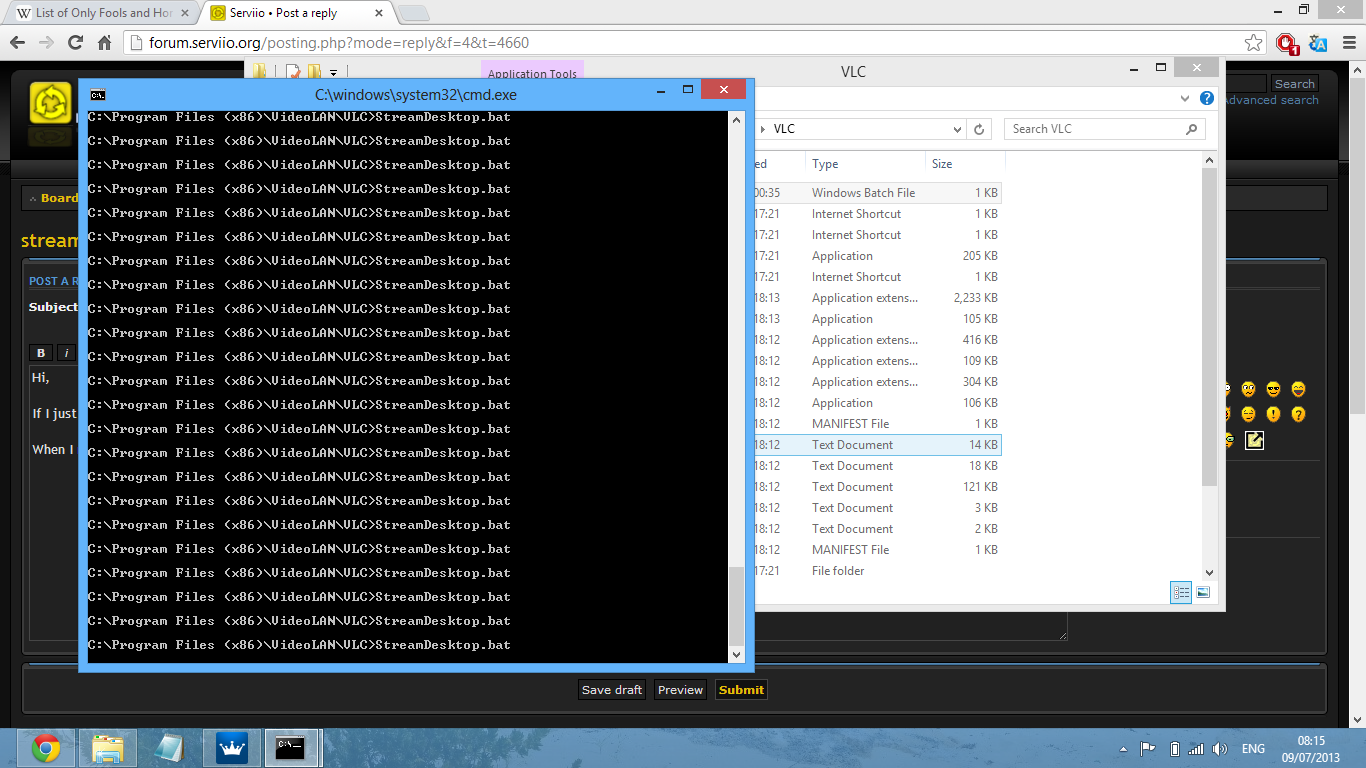Bookmark this page with the star icon

click(1253, 43)
